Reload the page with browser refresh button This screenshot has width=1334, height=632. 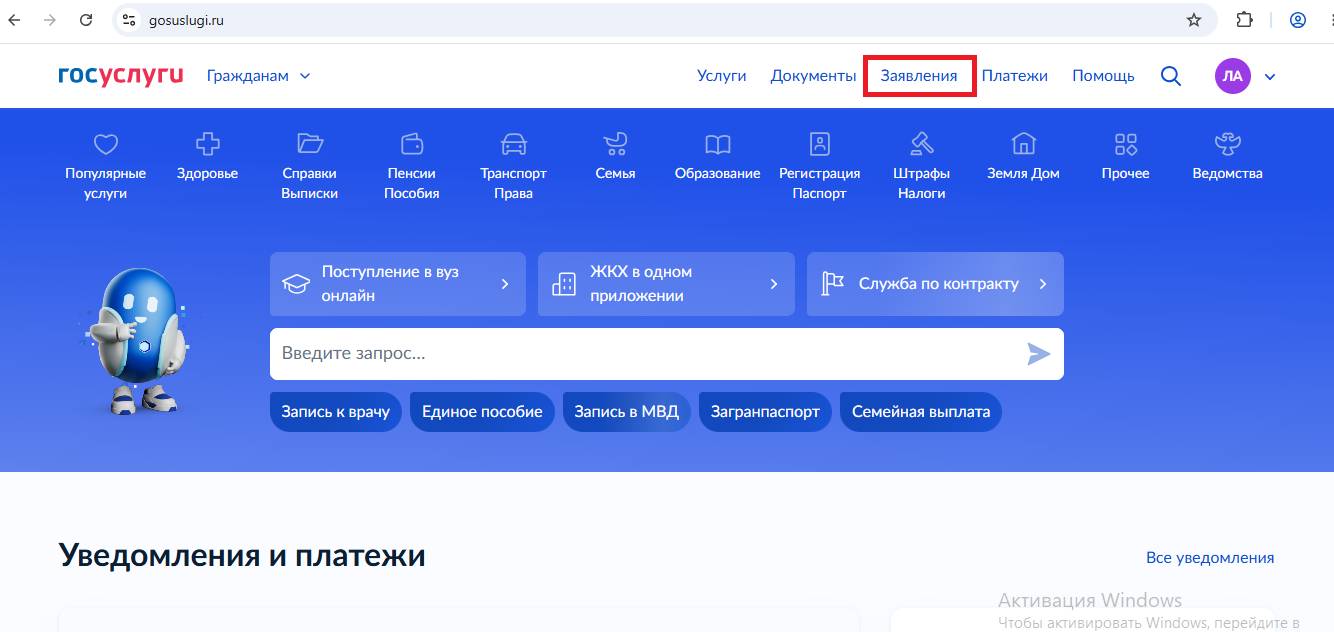pos(86,20)
